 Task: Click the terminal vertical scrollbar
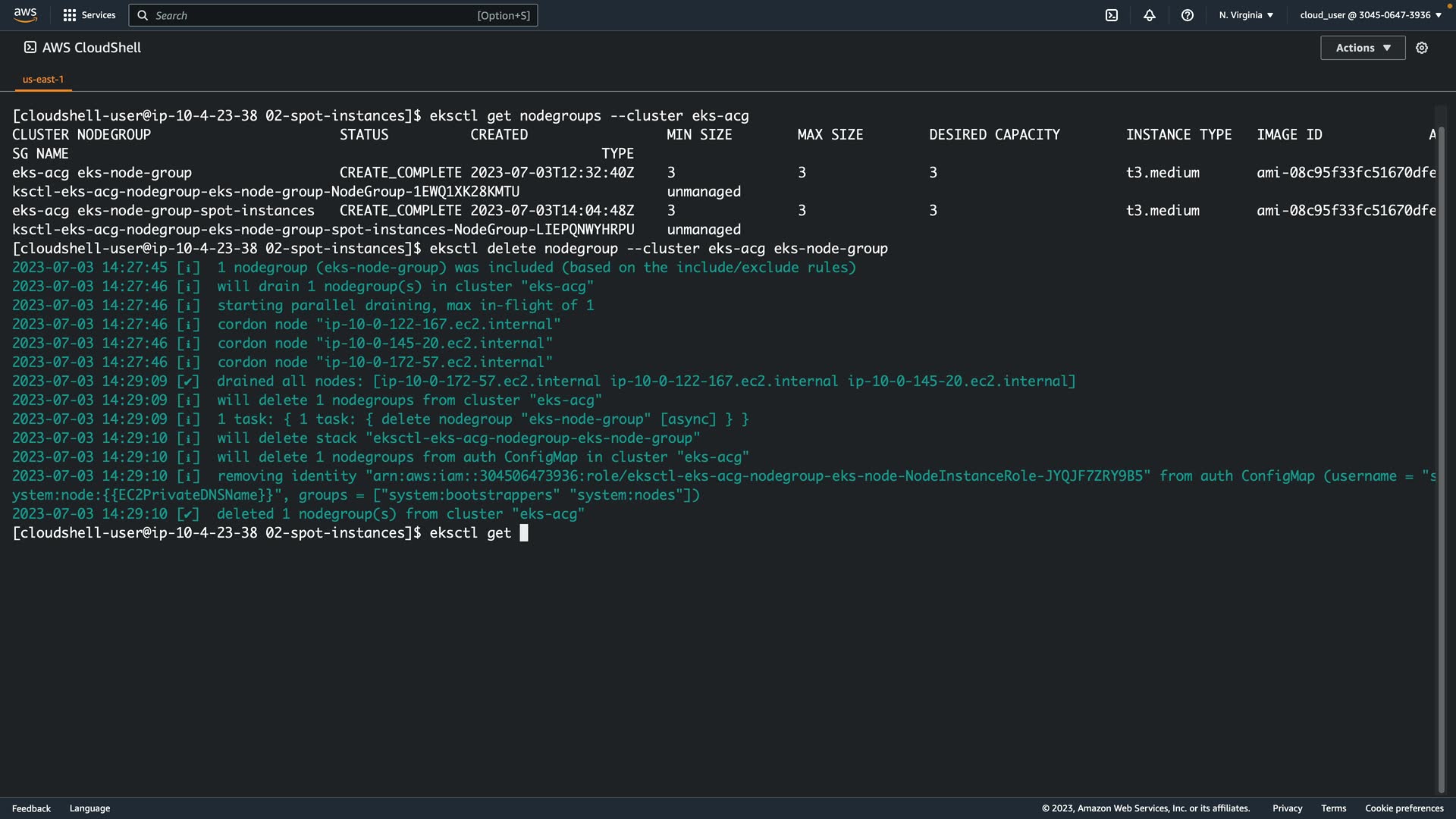(1442, 455)
